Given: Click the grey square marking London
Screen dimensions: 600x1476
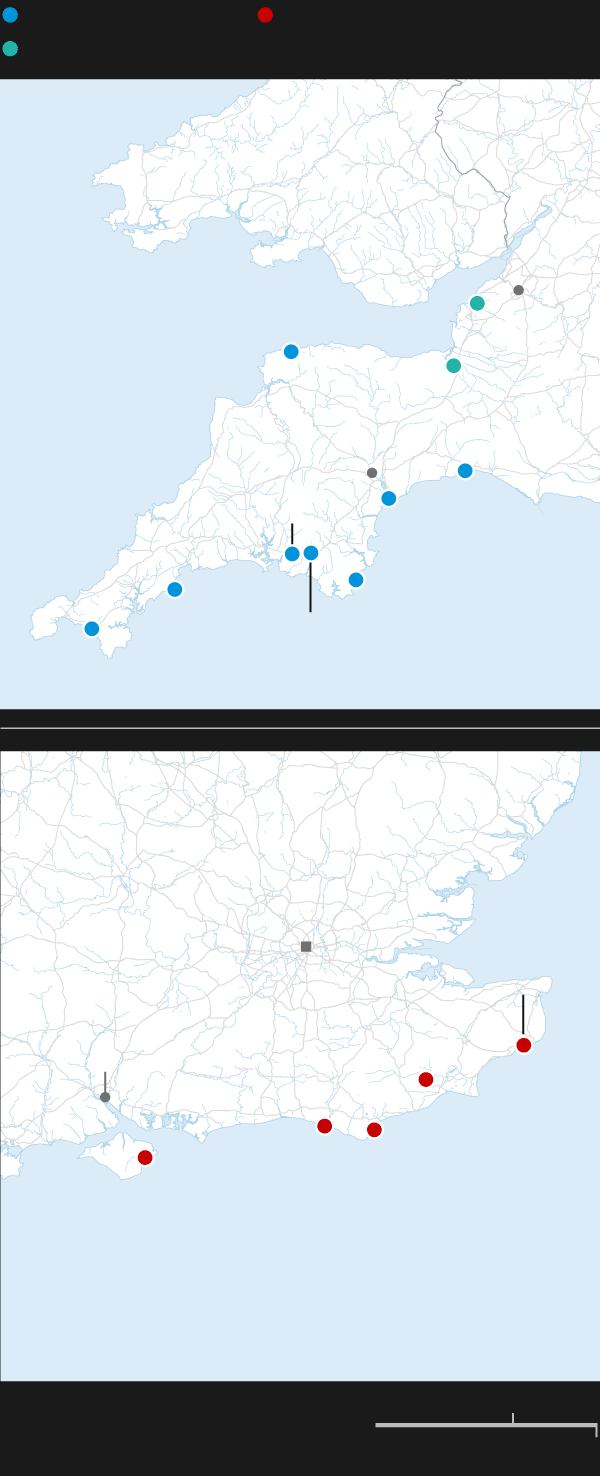Looking at the screenshot, I should coord(306,946).
